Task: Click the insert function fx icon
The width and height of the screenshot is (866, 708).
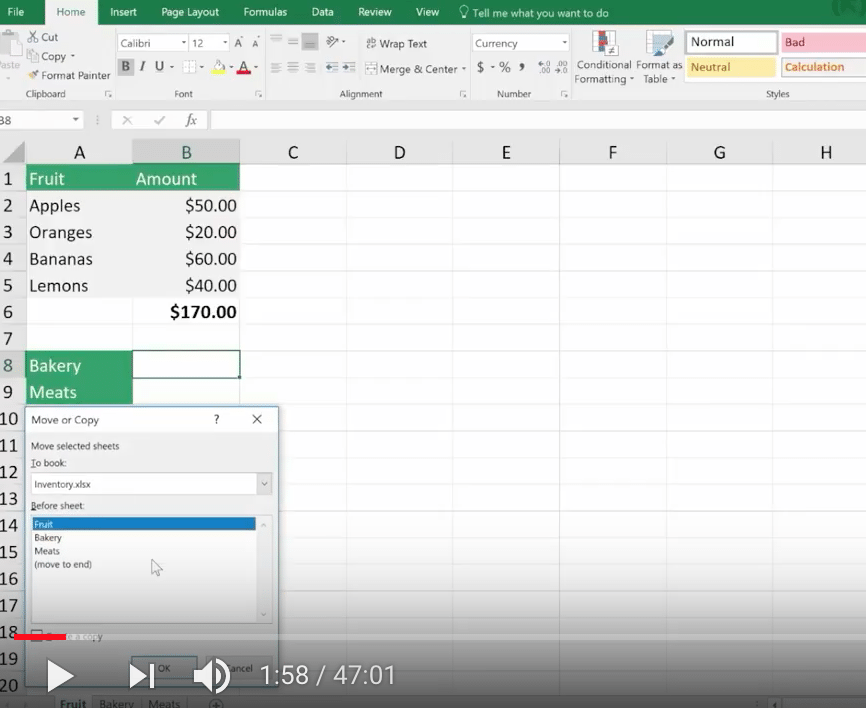Action: coord(191,120)
